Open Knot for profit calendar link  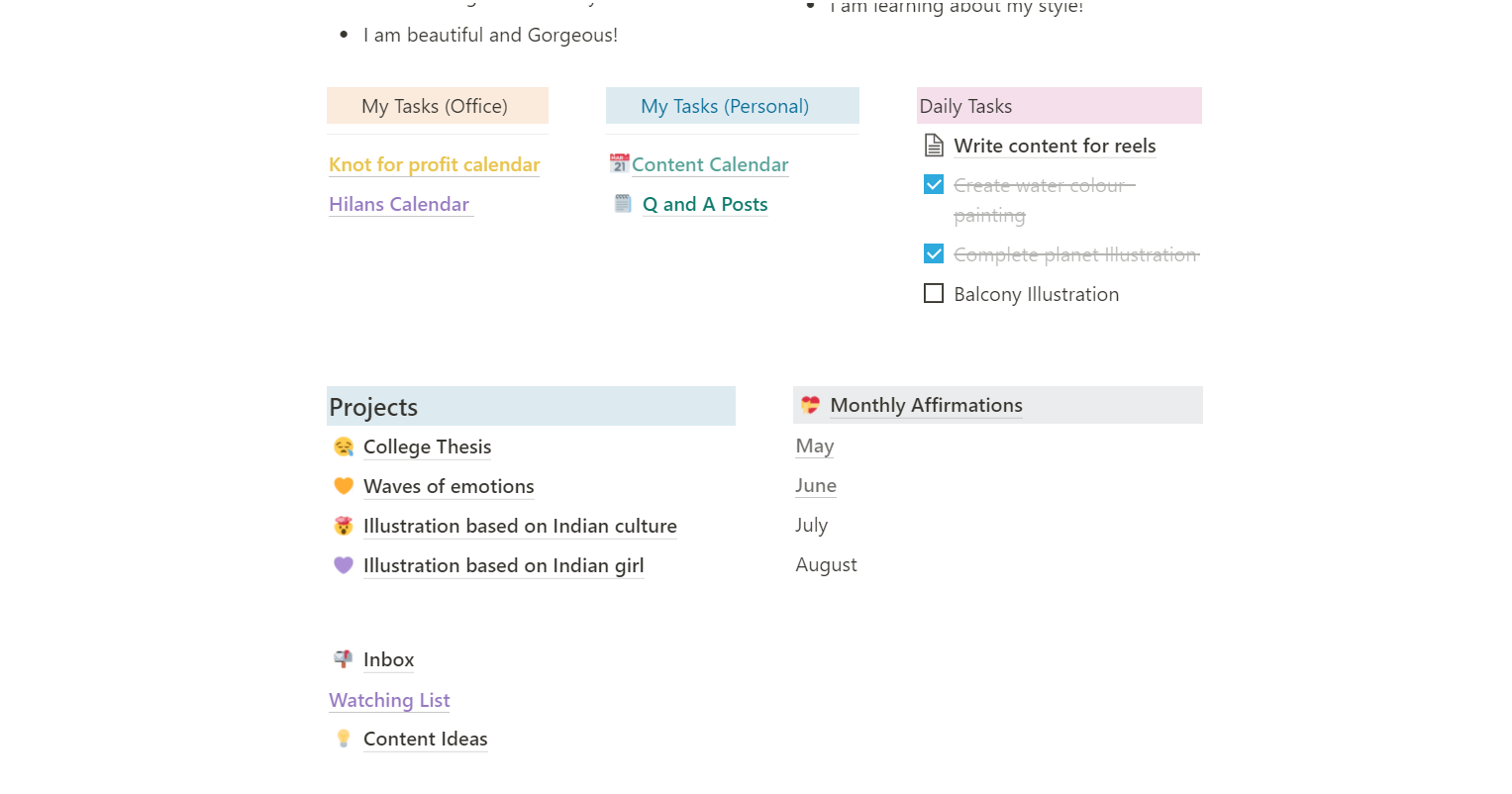tap(435, 164)
